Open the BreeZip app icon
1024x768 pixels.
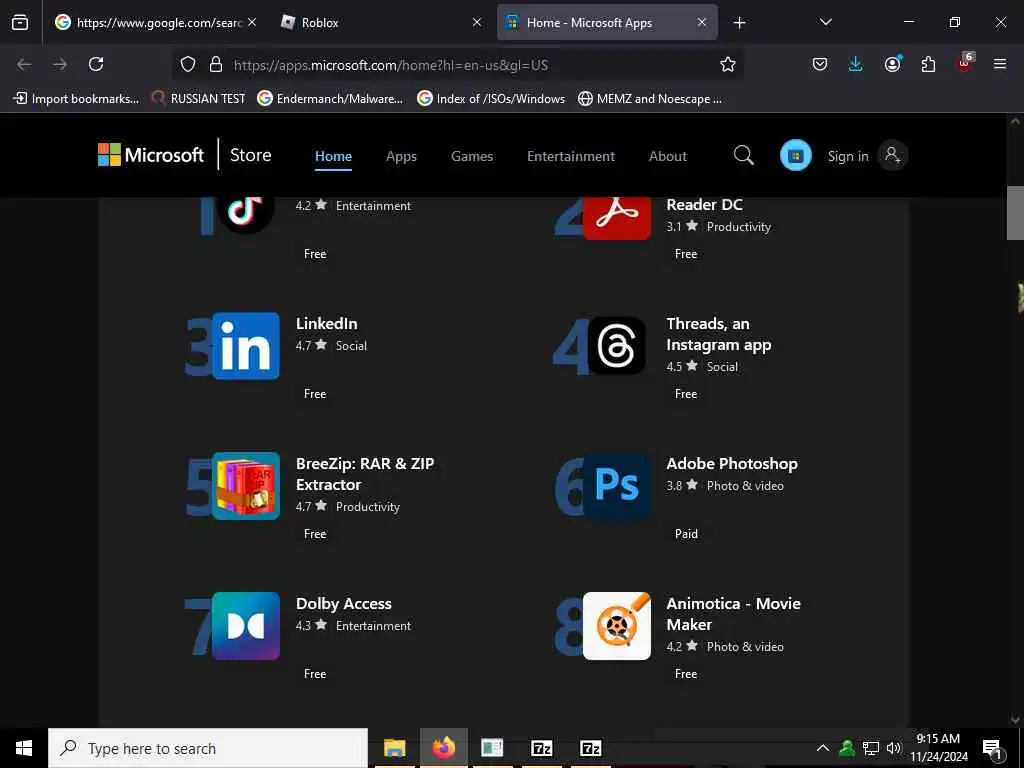click(x=246, y=486)
